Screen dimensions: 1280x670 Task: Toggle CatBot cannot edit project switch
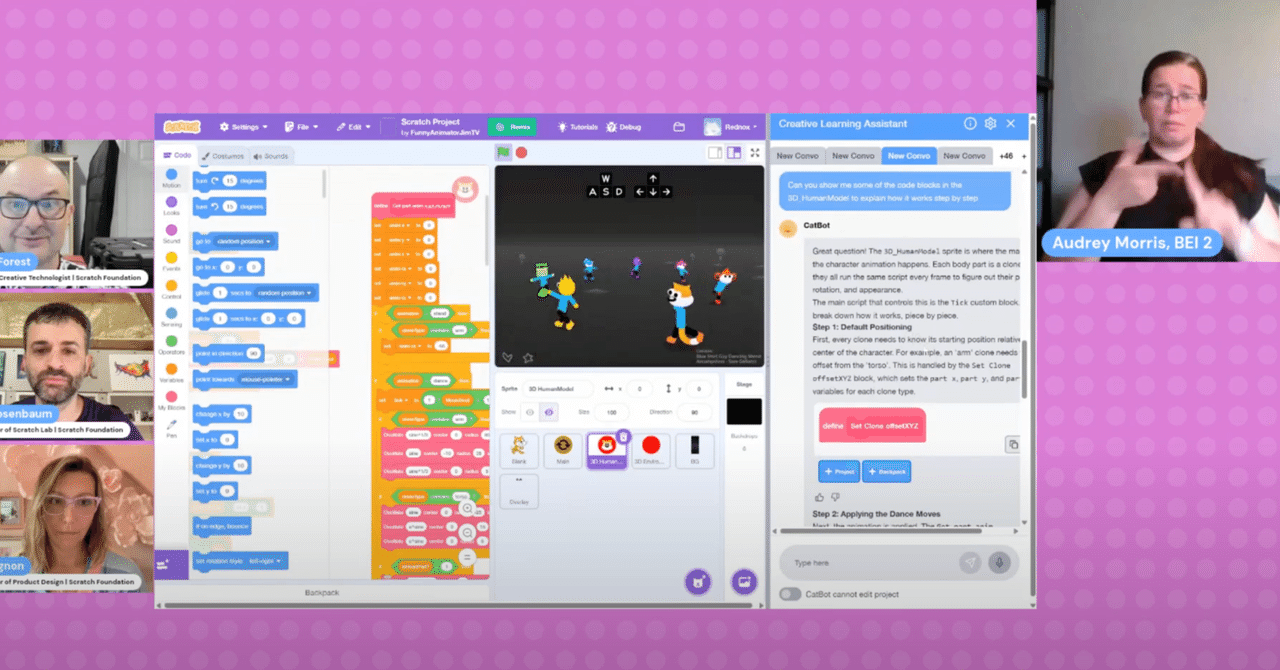[x=790, y=594]
